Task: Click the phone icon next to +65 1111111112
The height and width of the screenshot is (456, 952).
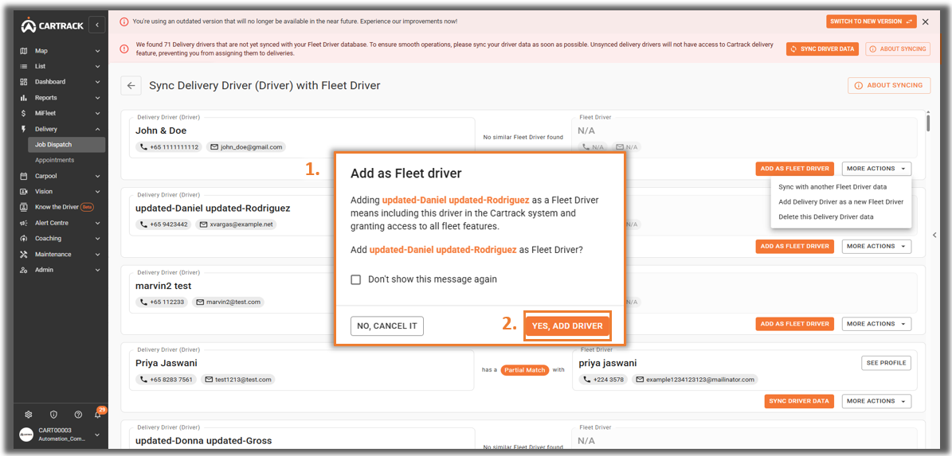Action: click(x=143, y=147)
